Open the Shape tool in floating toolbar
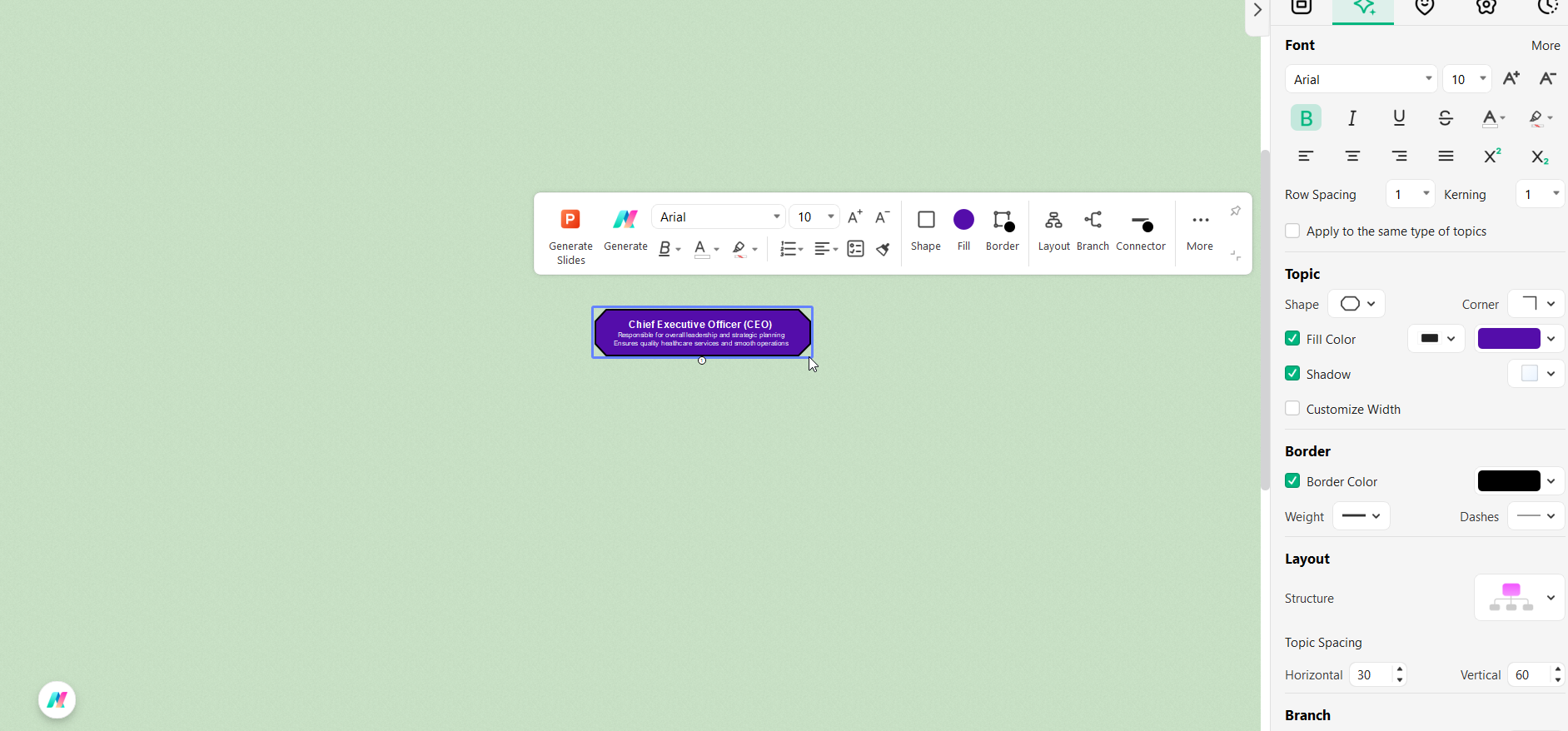 pos(926,230)
